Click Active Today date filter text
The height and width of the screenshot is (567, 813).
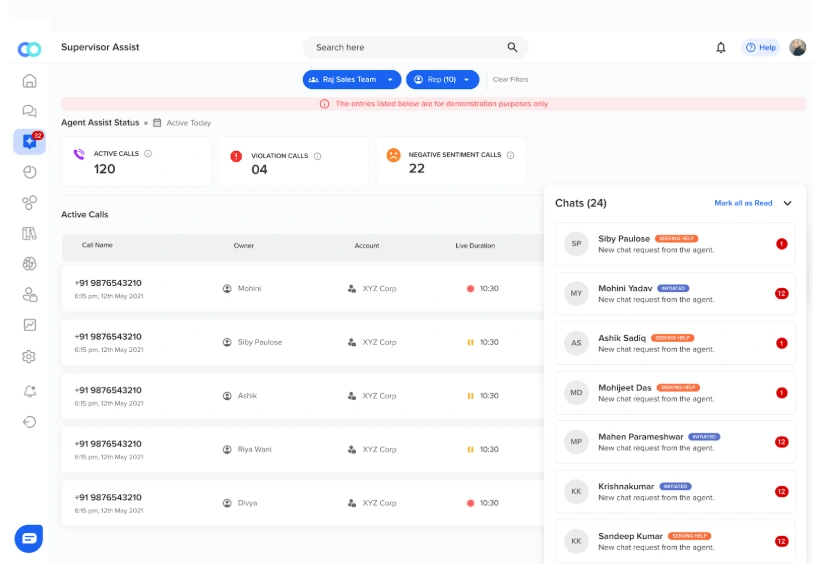coord(189,123)
